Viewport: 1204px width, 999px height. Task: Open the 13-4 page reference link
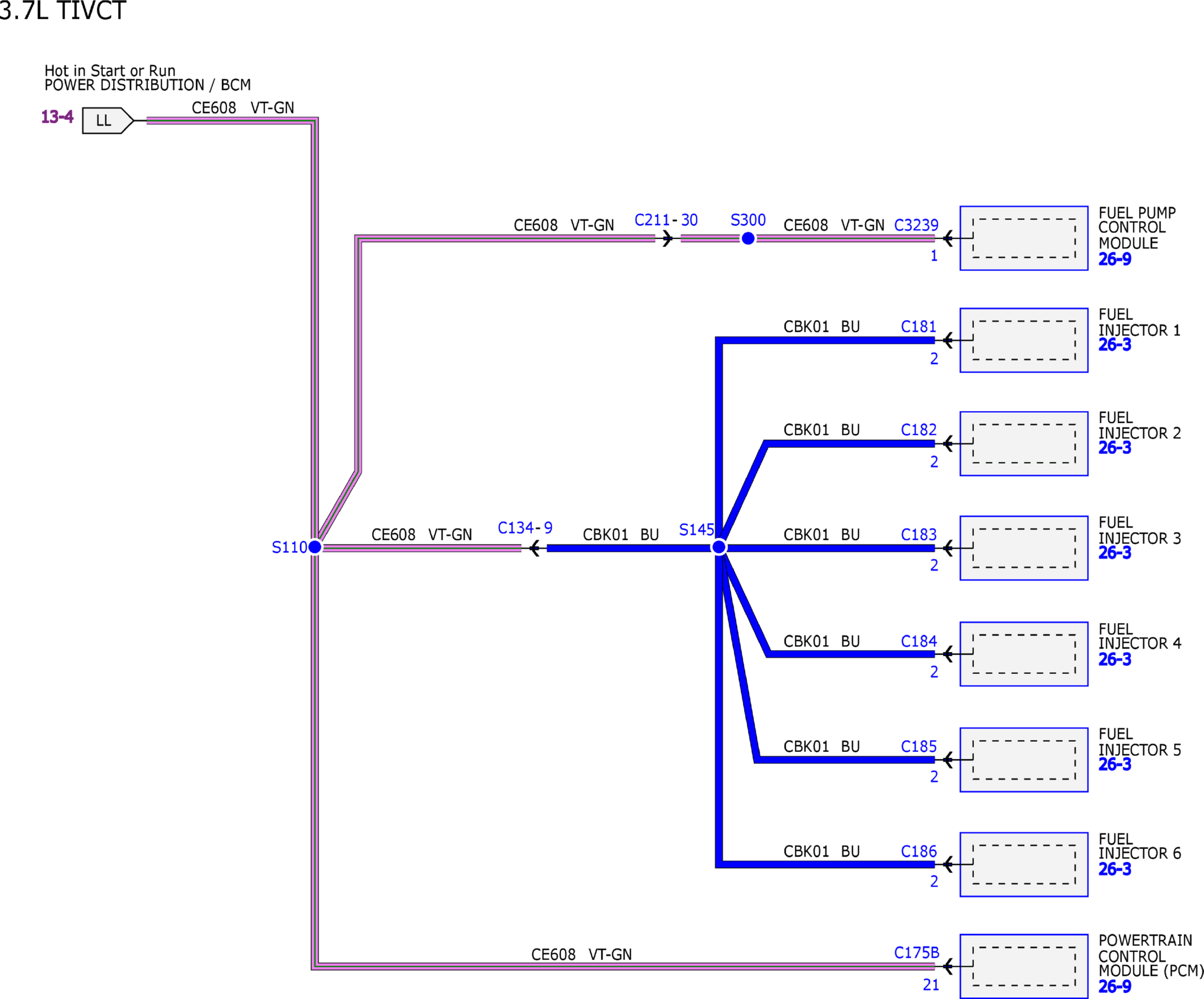(57, 117)
